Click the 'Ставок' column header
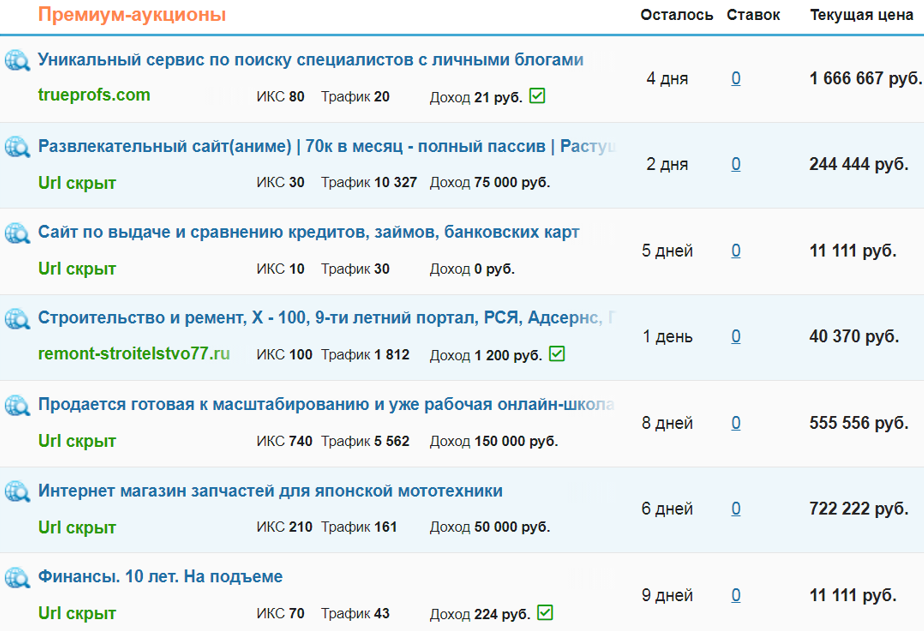 pyautogui.click(x=753, y=15)
